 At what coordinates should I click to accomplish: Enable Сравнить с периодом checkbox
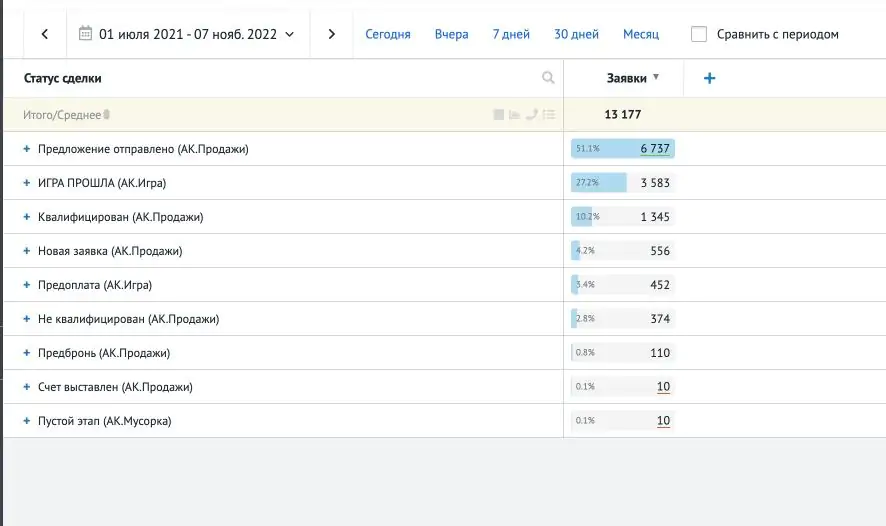[699, 34]
